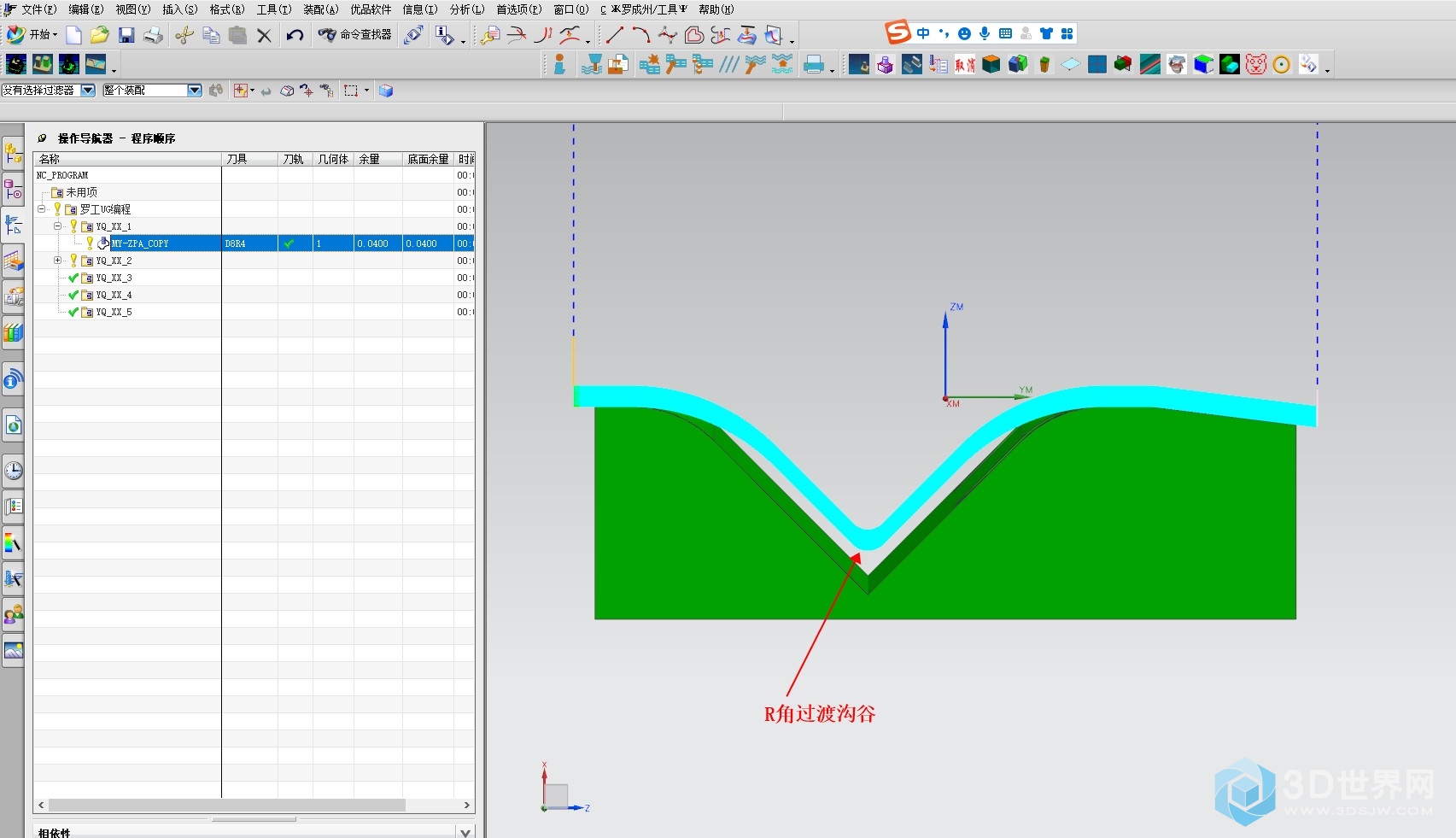Click the 几何体 column header
Screen dimensions: 1456x838
[333, 159]
